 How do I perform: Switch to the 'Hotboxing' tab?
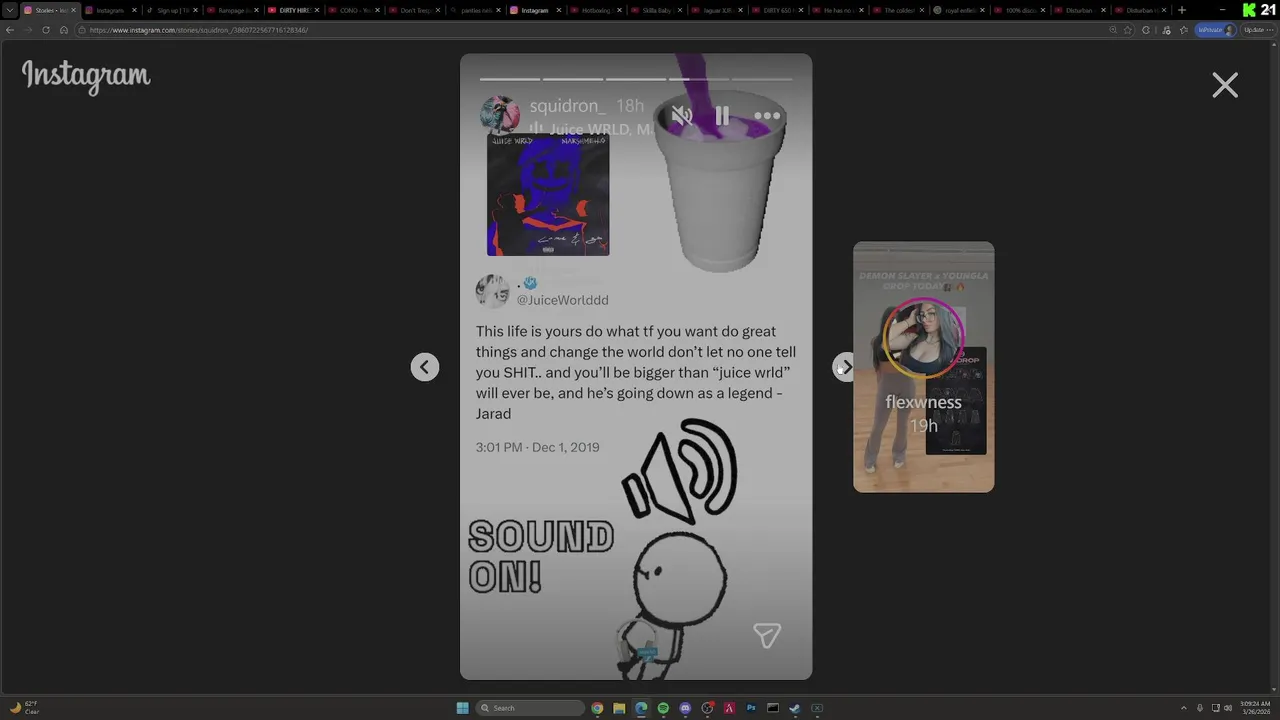(596, 10)
